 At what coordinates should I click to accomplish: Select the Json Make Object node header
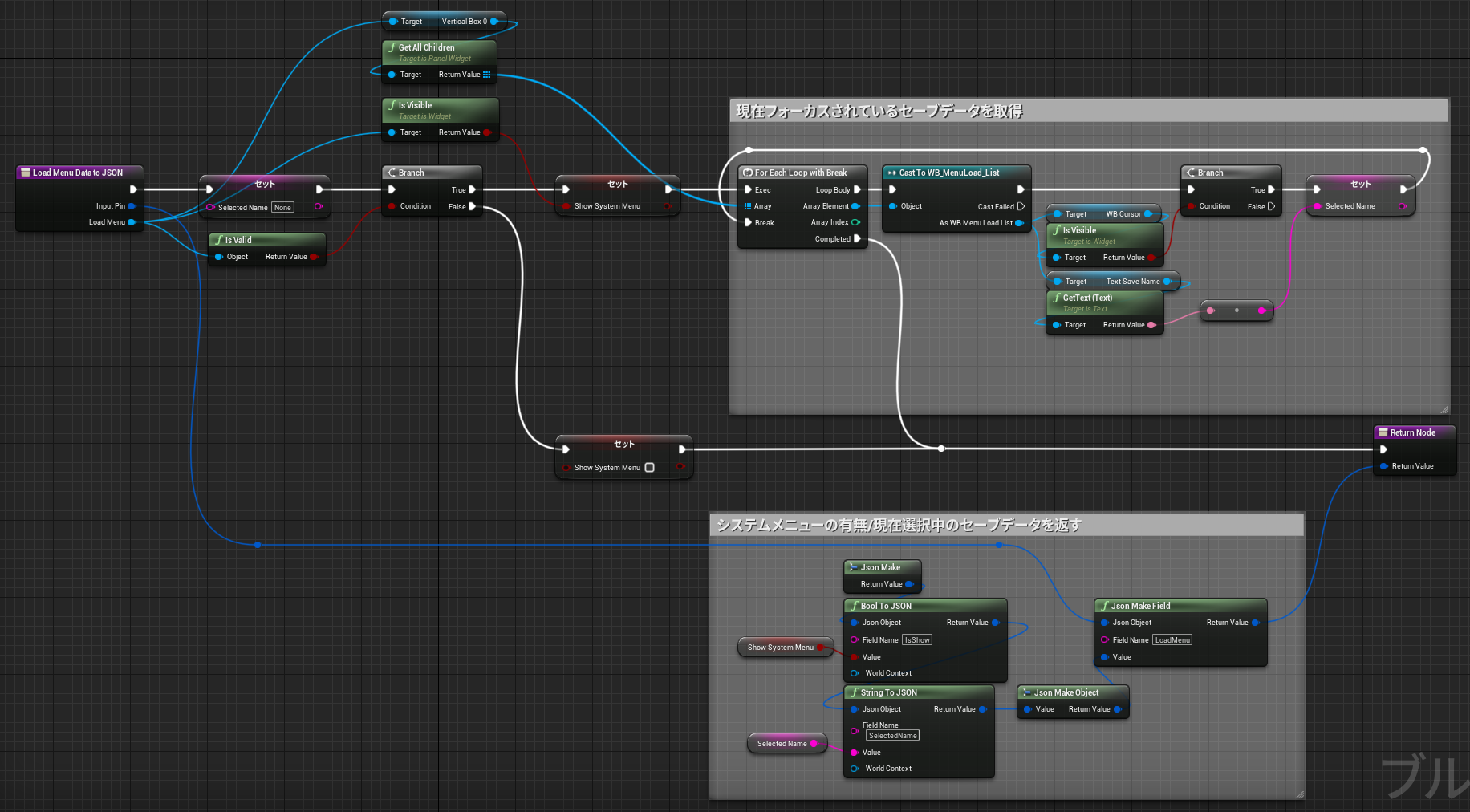1073,692
